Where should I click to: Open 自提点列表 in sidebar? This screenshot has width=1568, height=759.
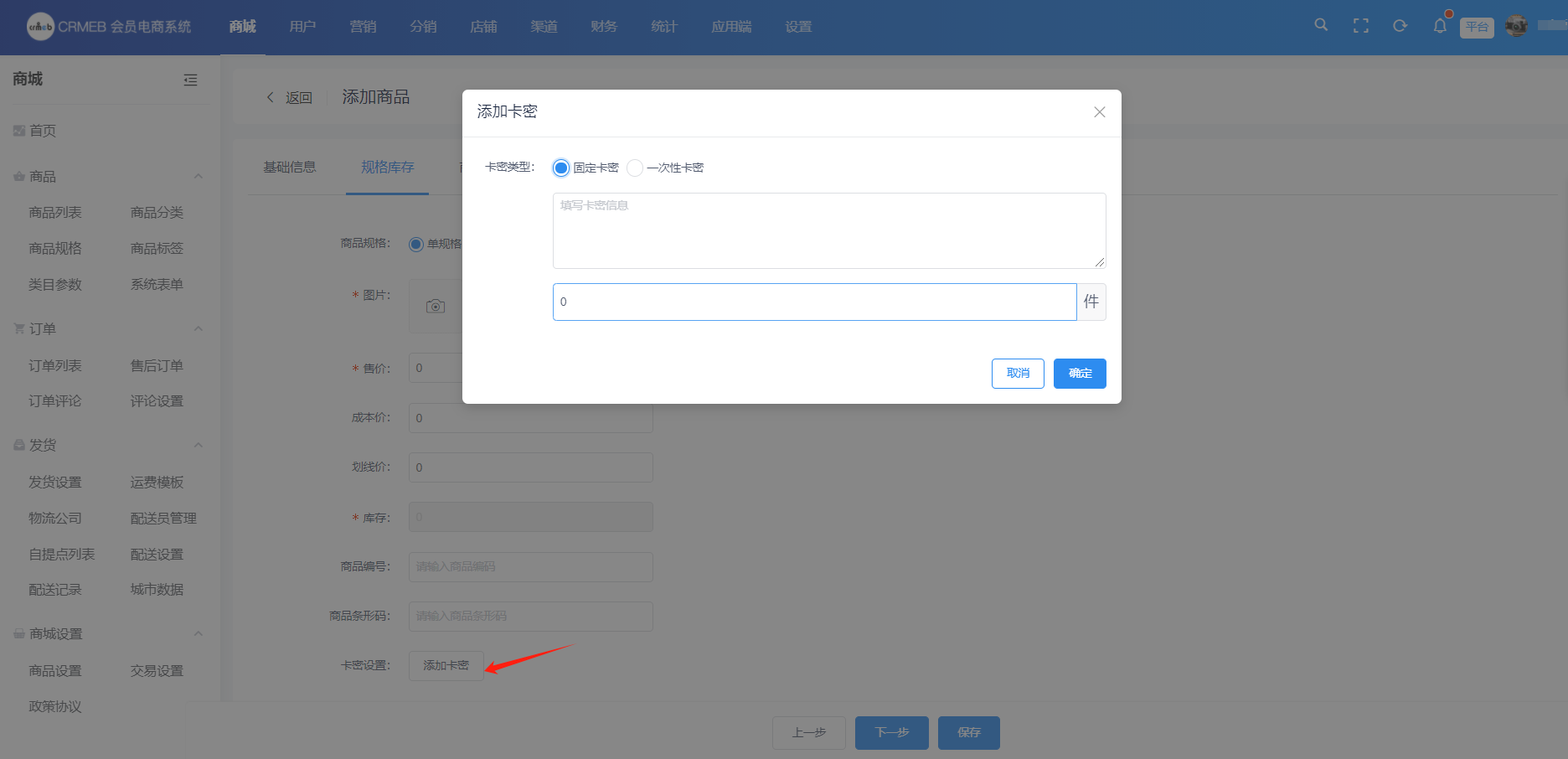[x=62, y=555]
